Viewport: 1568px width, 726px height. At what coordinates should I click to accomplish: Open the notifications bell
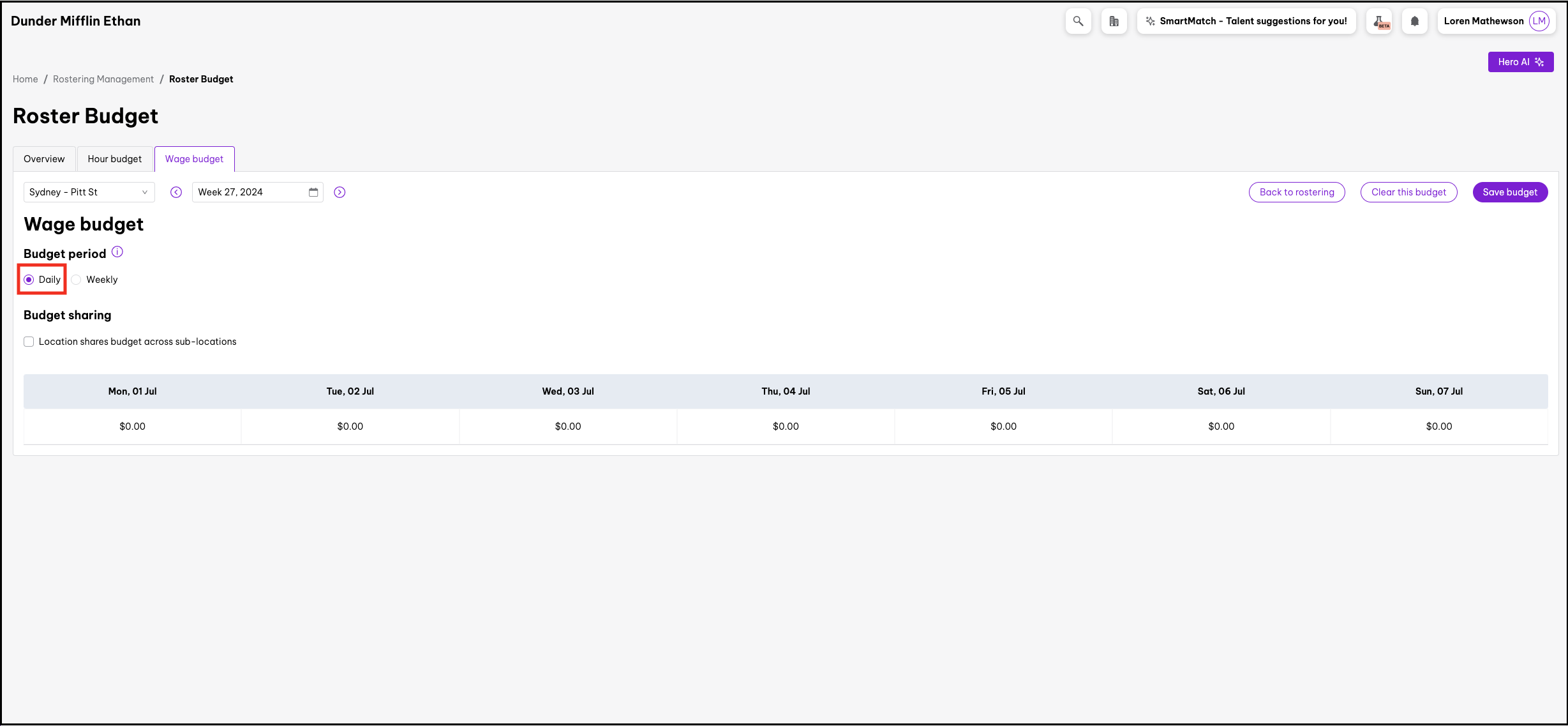(1415, 21)
